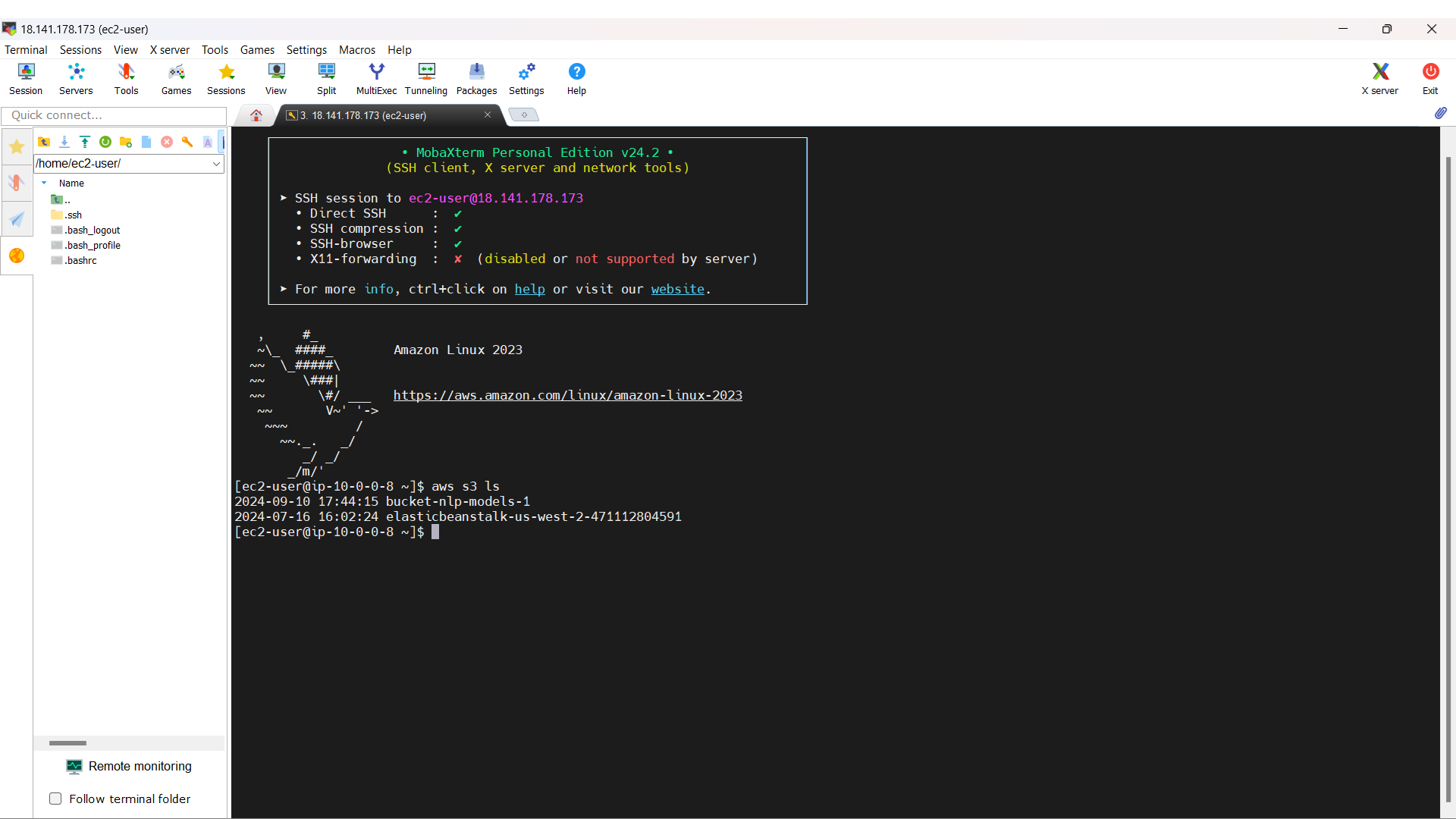
Task: Click the Help question mark toolbar icon
Action: tap(576, 79)
